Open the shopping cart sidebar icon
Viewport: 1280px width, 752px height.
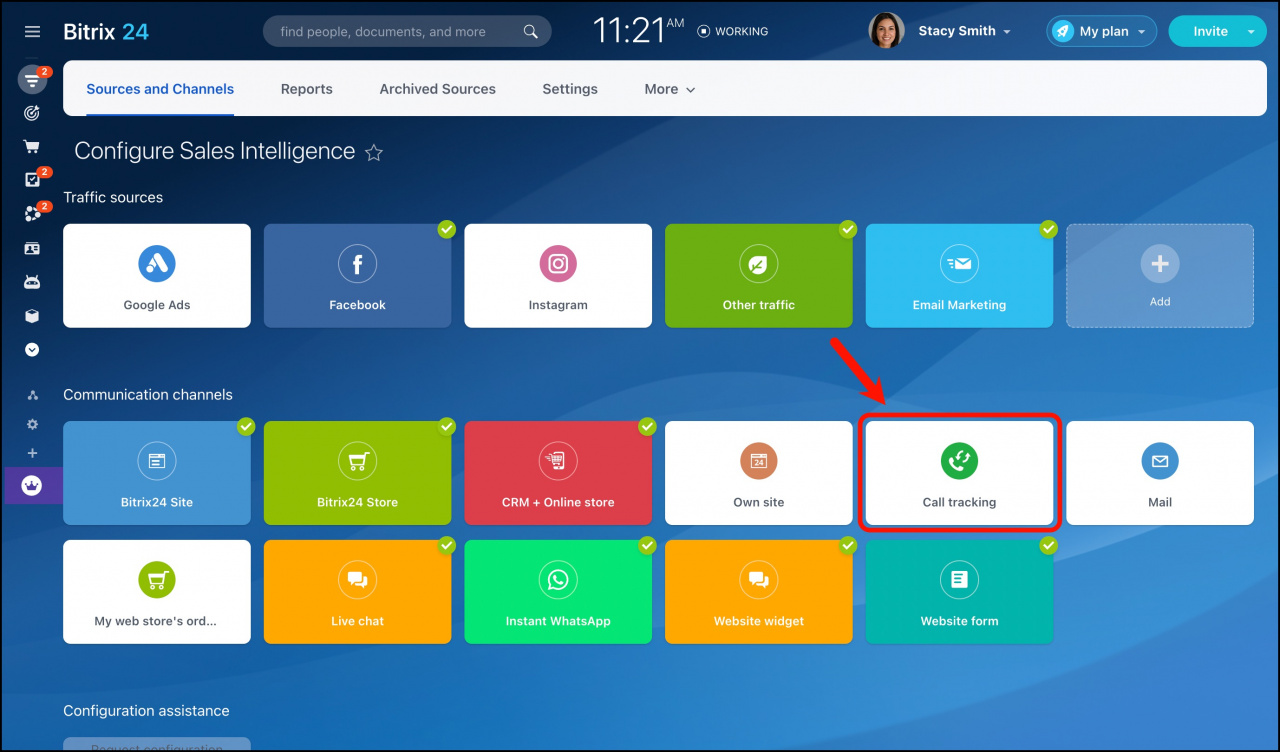click(32, 147)
